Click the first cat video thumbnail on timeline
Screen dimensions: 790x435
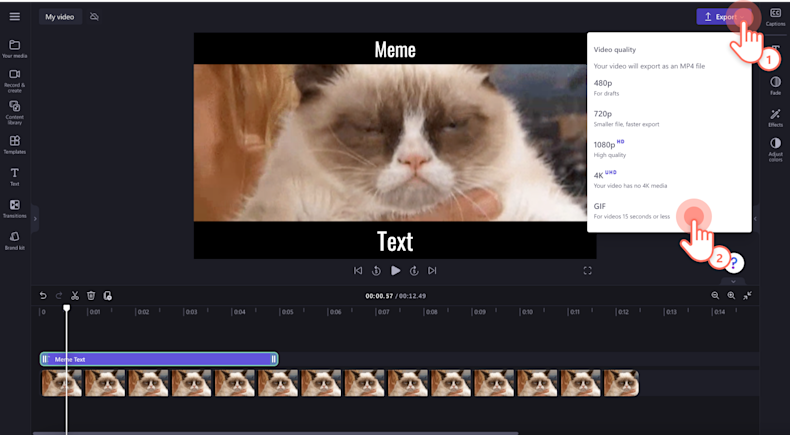(x=61, y=383)
